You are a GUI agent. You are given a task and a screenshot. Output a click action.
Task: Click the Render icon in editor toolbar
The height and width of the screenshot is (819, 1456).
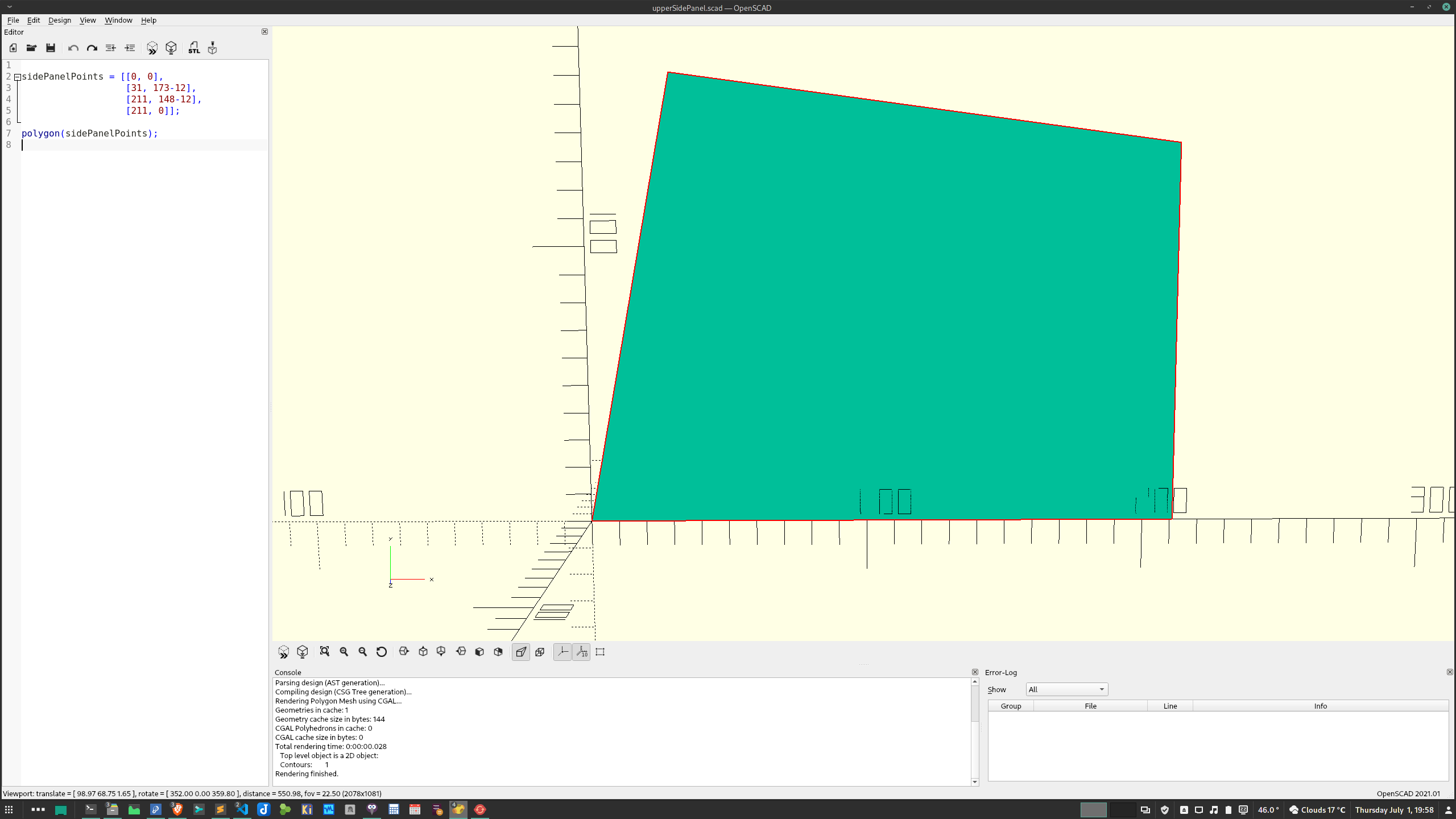171,48
